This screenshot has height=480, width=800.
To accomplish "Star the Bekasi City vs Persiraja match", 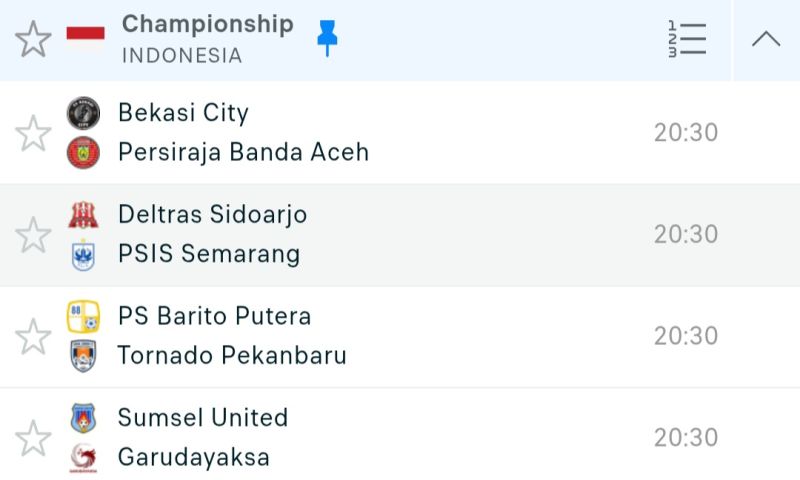I will pos(33,133).
